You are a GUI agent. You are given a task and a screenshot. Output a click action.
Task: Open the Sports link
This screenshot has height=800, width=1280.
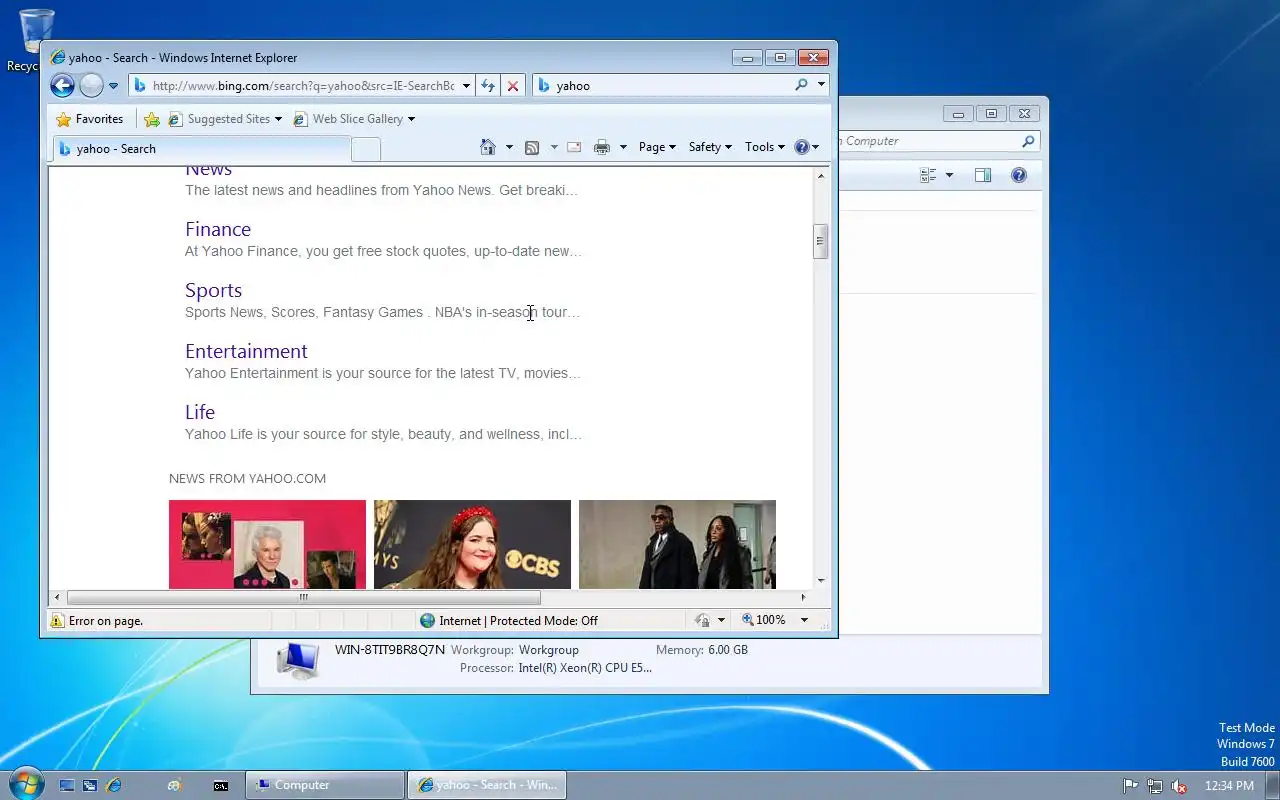213,290
